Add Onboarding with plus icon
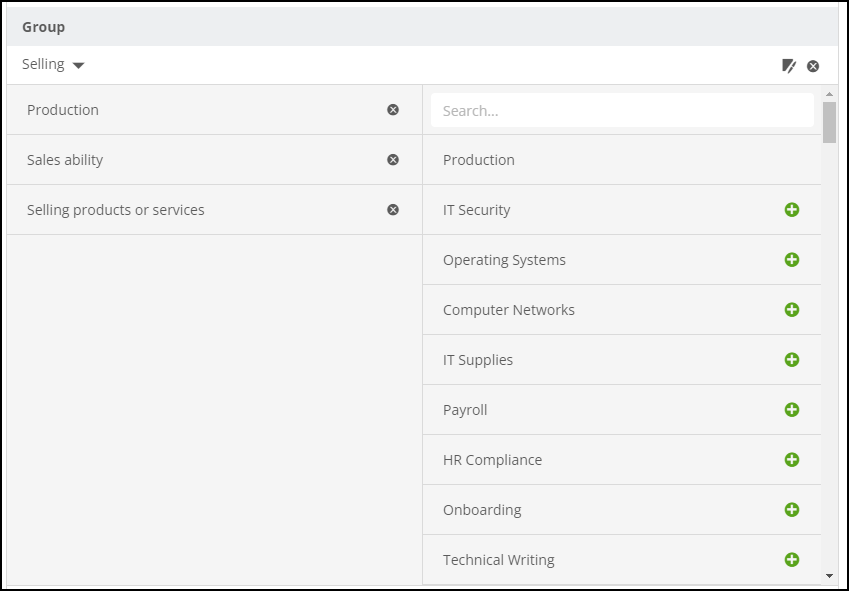The image size is (849, 591). coord(792,510)
